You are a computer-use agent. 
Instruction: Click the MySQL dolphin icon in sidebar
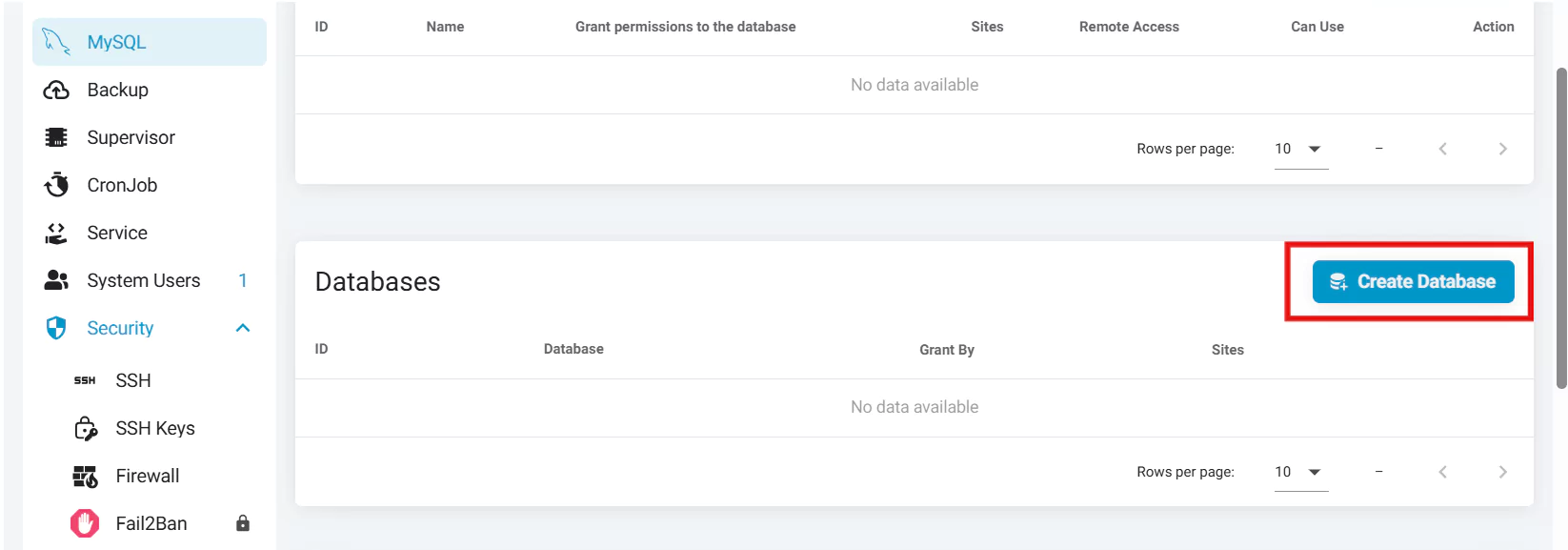[x=56, y=42]
